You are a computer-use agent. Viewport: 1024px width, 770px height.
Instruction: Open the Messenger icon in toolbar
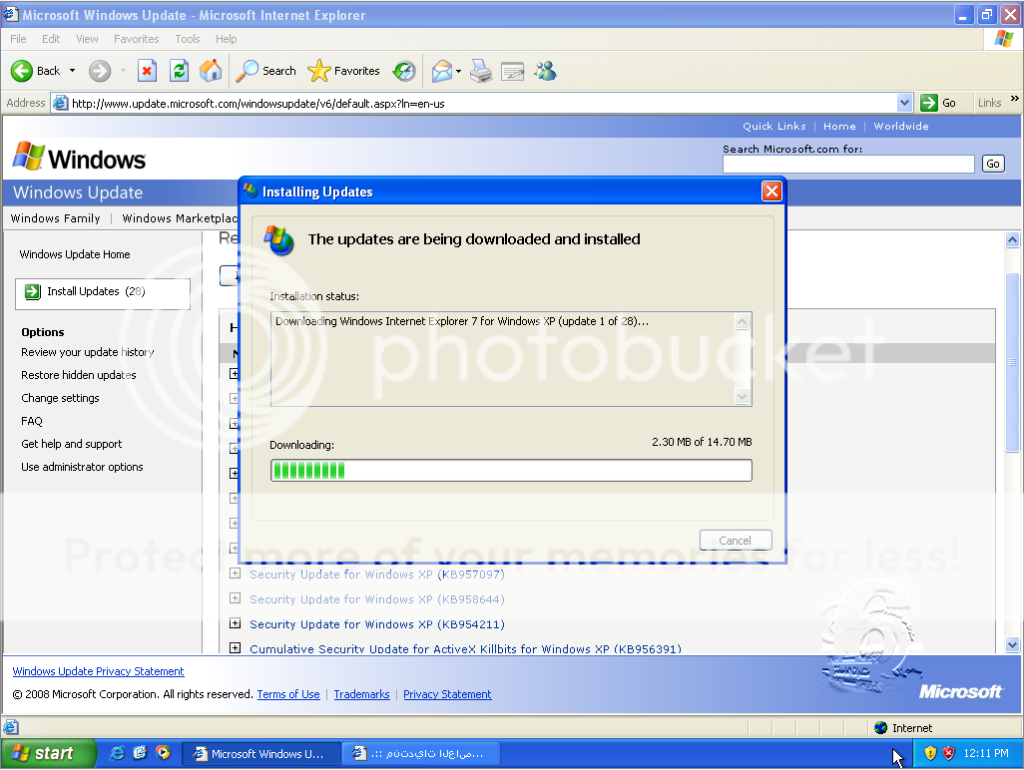coord(545,71)
